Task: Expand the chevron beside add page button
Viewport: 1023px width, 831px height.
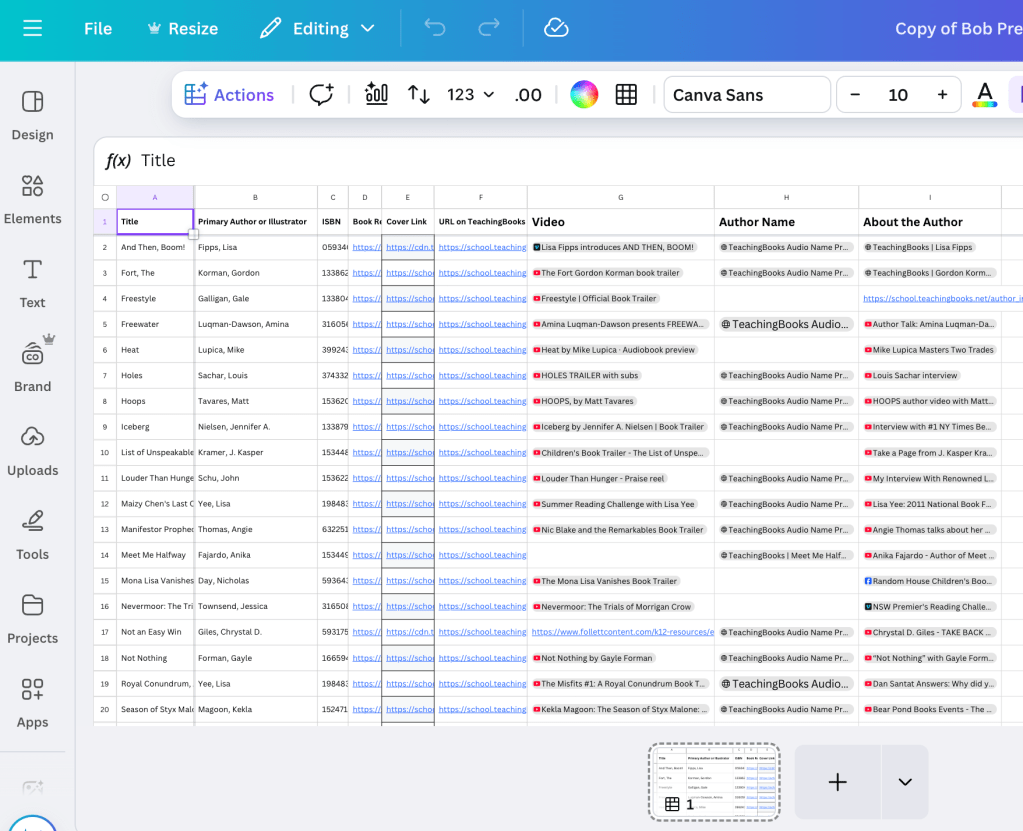Action: [x=905, y=782]
